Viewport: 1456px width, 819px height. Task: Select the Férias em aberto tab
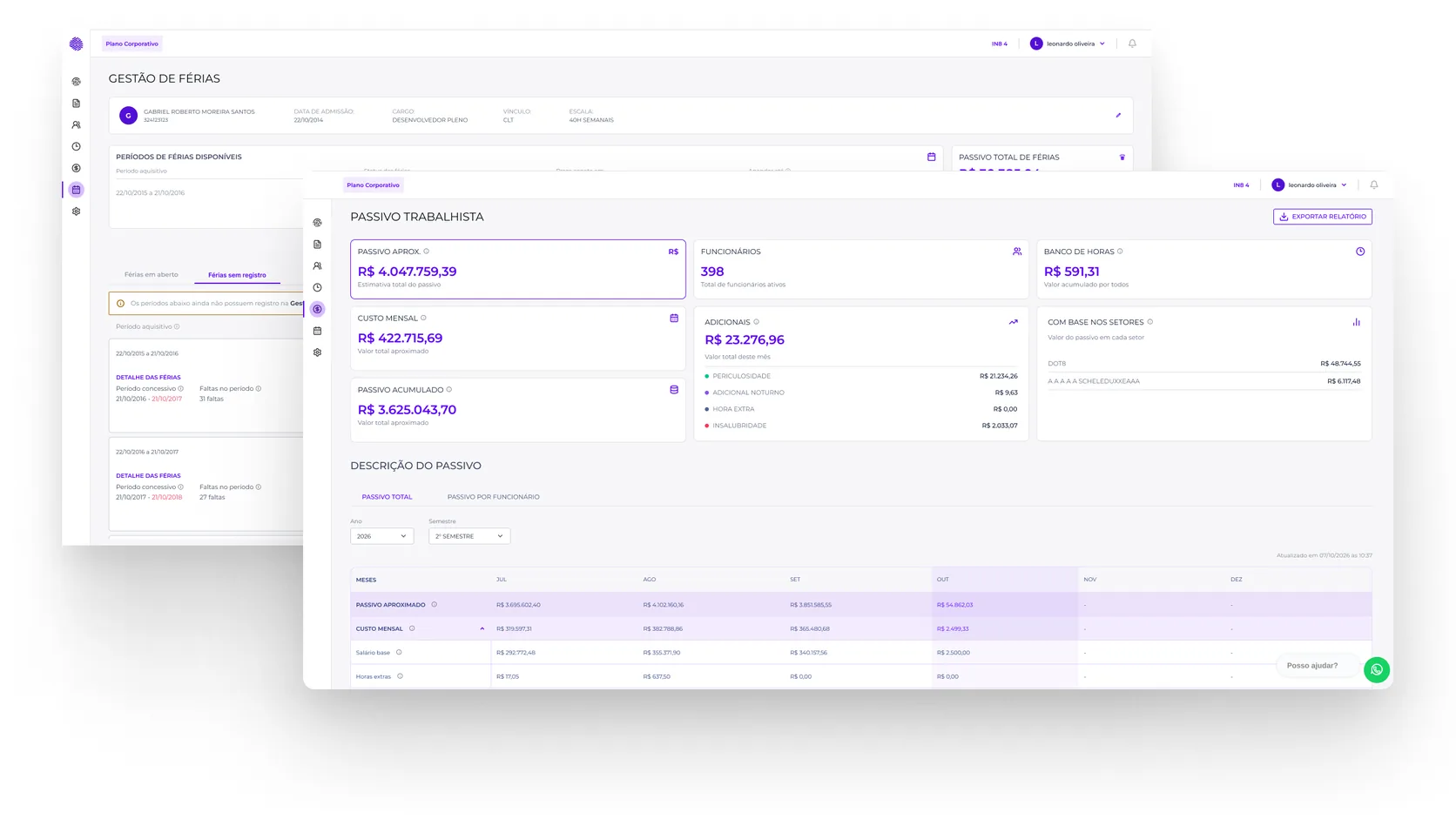point(151,275)
